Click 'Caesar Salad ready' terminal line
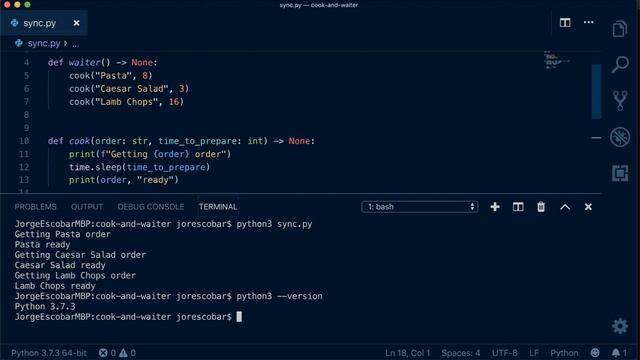The height and width of the screenshot is (360, 640). 60,265
